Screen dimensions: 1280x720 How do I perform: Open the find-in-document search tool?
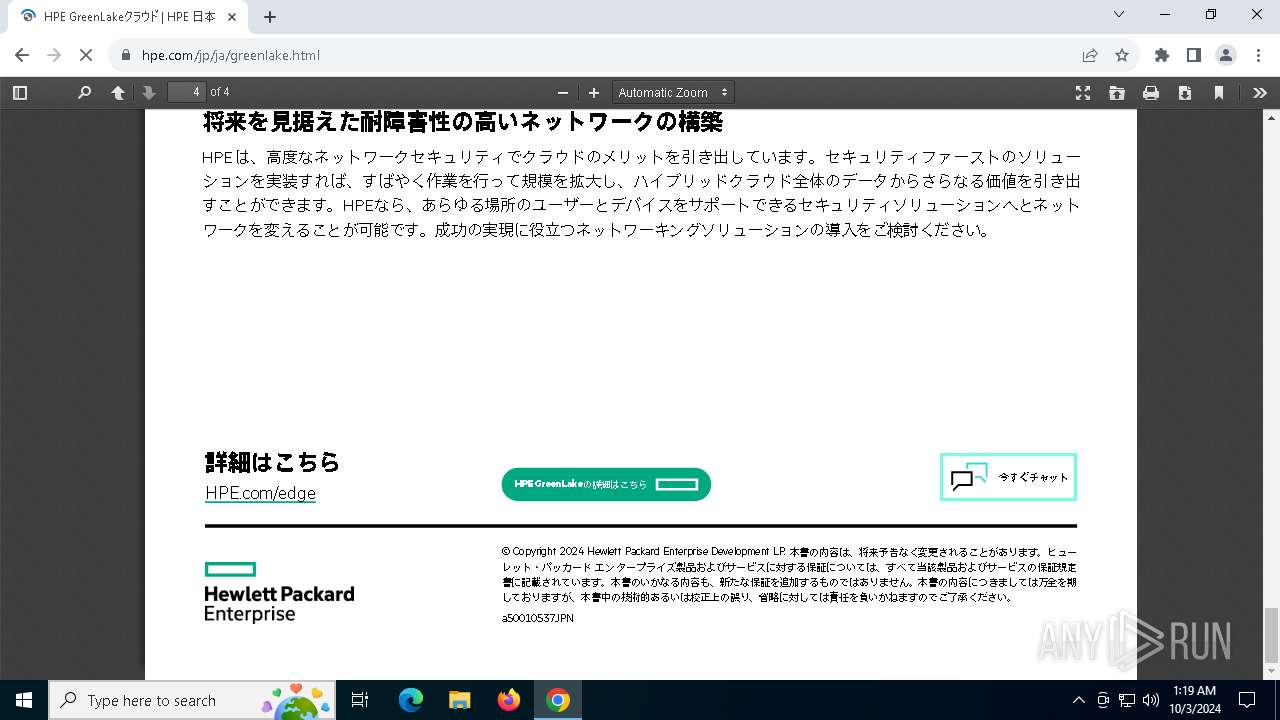84,93
